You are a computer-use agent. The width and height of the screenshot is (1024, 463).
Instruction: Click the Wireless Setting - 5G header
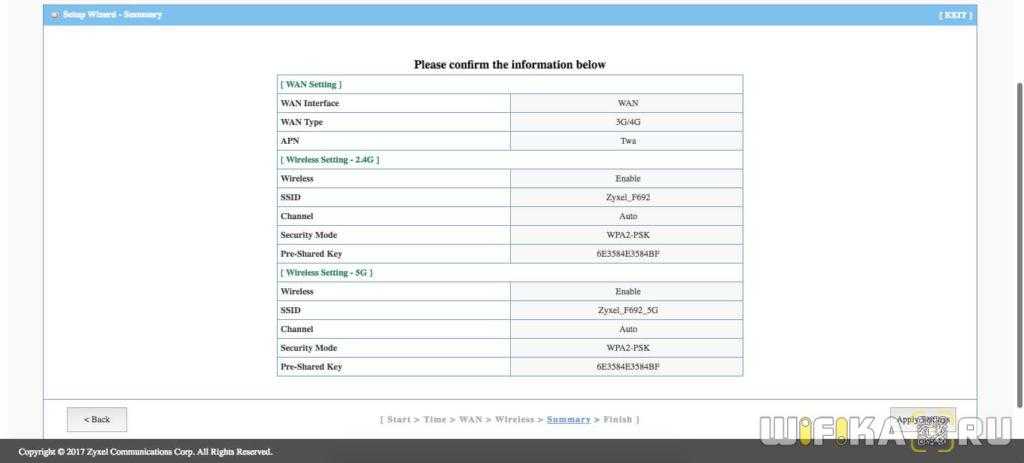pyautogui.click(x=326, y=272)
